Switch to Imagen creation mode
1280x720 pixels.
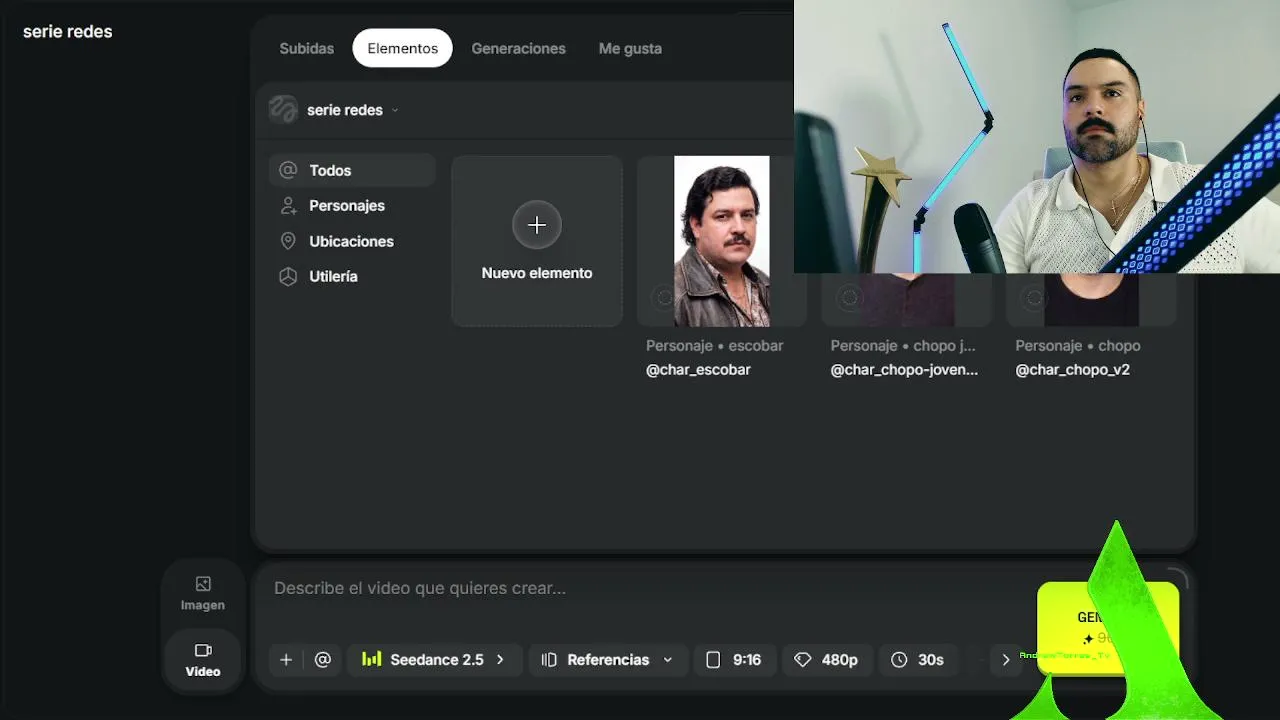pyautogui.click(x=203, y=593)
